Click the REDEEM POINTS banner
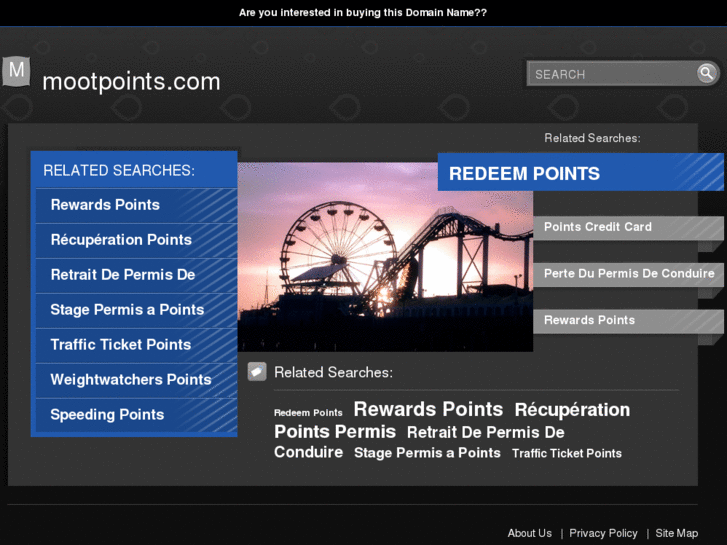The width and height of the screenshot is (727, 545). point(580,172)
